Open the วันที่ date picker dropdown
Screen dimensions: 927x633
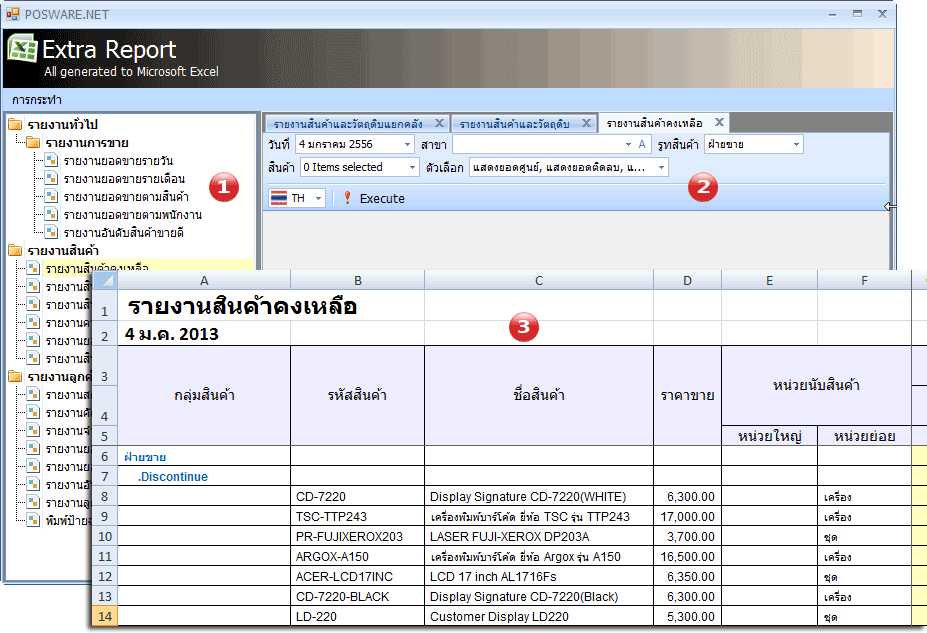pyautogui.click(x=408, y=145)
